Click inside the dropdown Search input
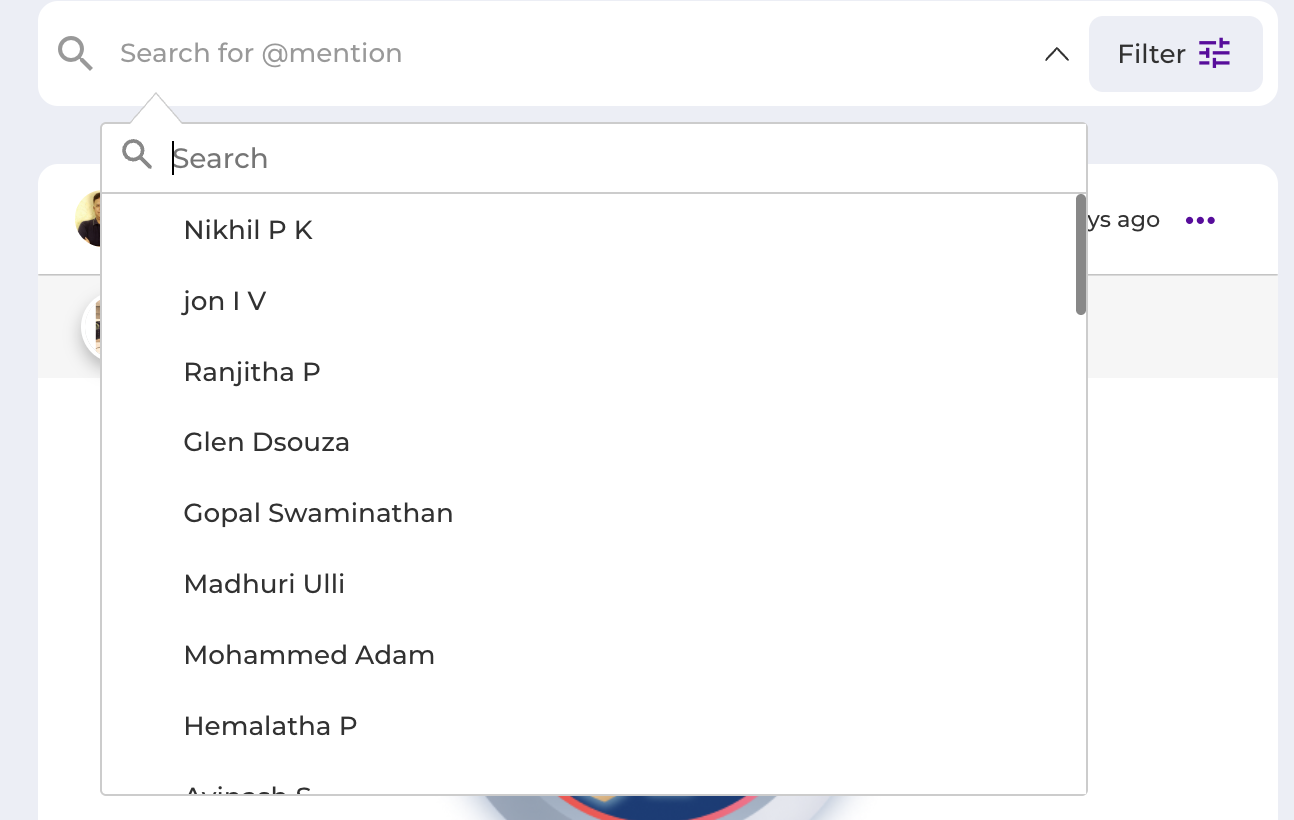 click(x=625, y=158)
